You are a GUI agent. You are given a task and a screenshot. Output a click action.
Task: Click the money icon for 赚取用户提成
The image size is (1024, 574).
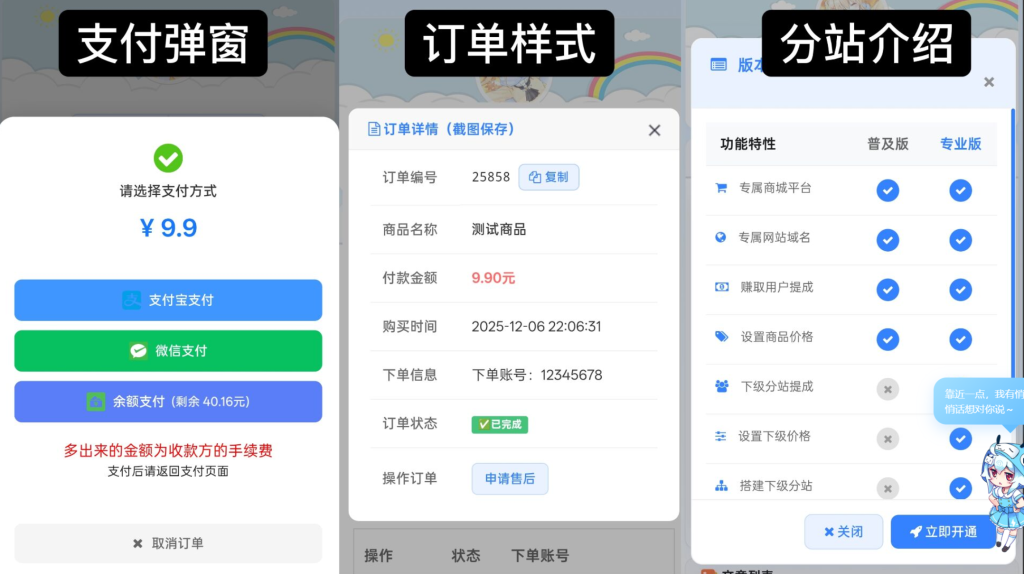[722, 287]
